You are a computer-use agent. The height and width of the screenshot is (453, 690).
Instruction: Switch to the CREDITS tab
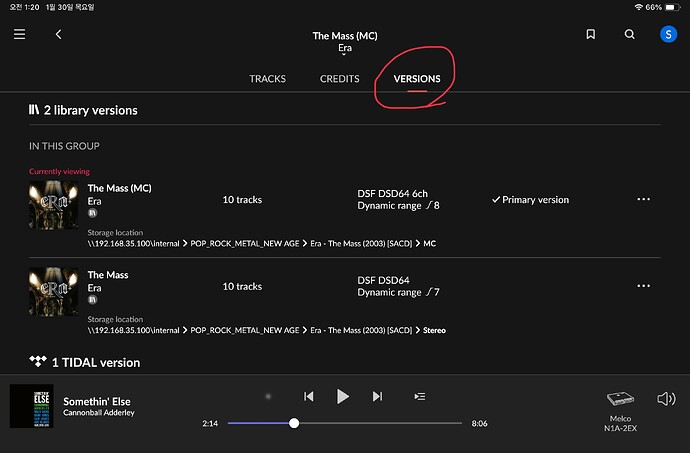340,79
